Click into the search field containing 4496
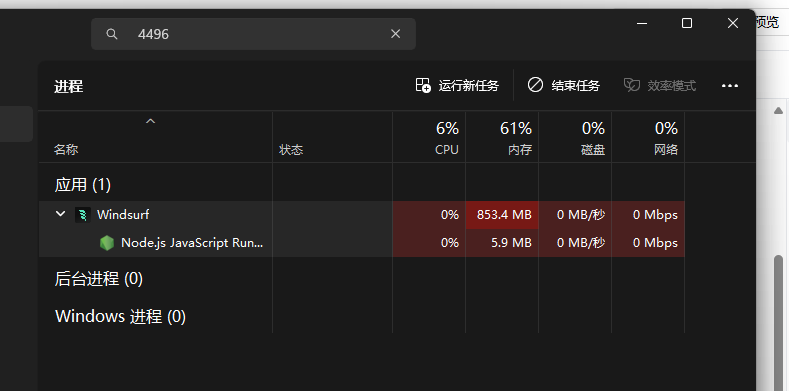 pos(253,34)
